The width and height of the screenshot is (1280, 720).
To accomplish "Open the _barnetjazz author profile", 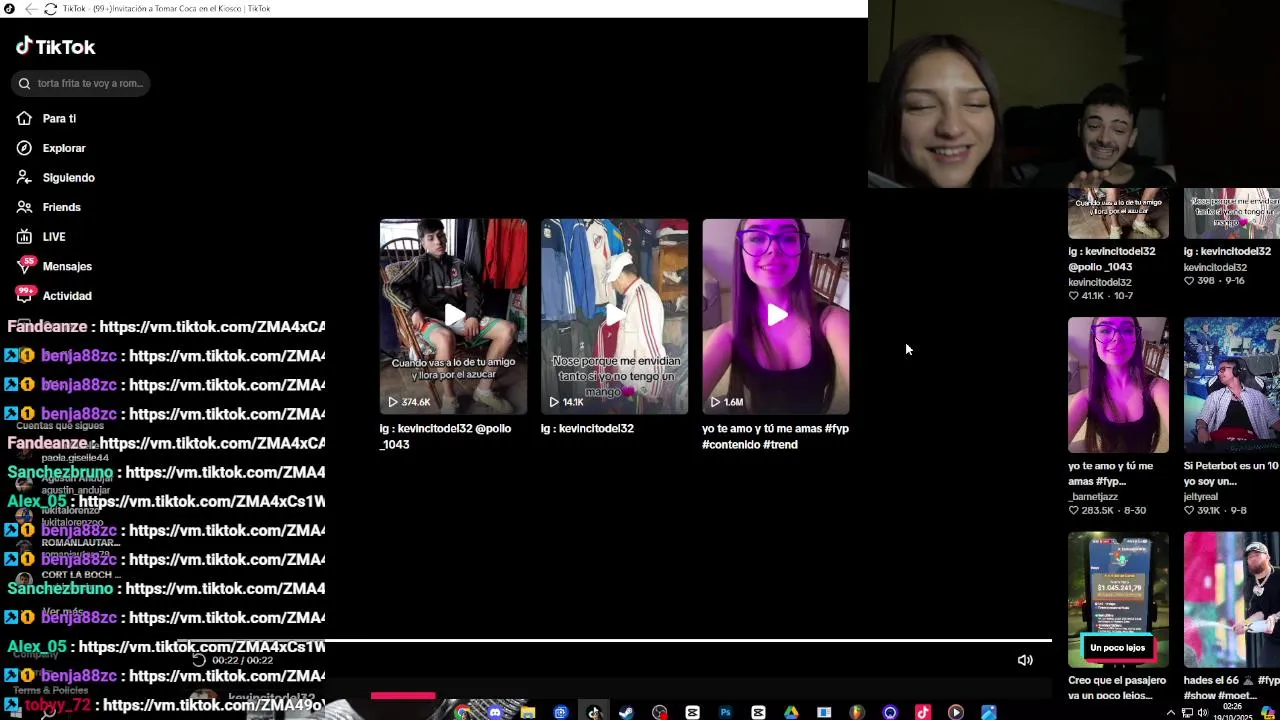I will [1093, 496].
